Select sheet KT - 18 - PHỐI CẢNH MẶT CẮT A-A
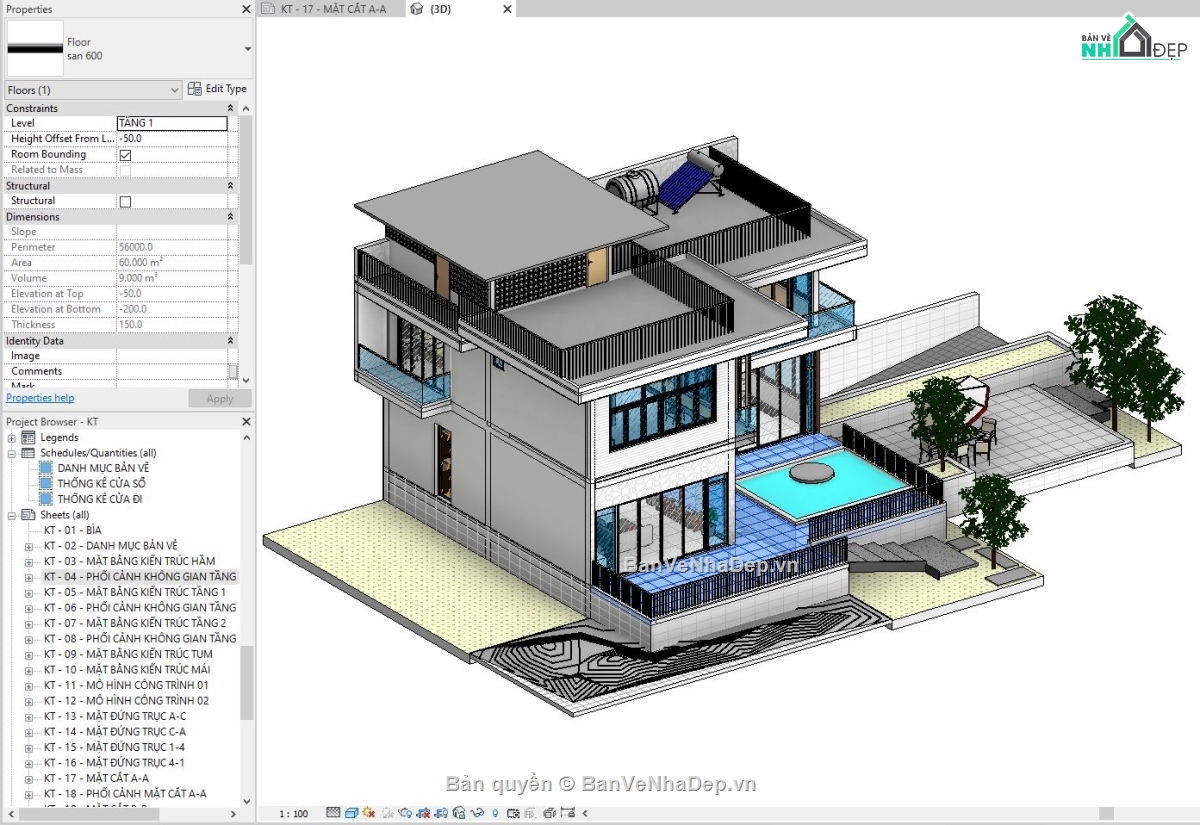Image resolution: width=1200 pixels, height=825 pixels. (125, 794)
